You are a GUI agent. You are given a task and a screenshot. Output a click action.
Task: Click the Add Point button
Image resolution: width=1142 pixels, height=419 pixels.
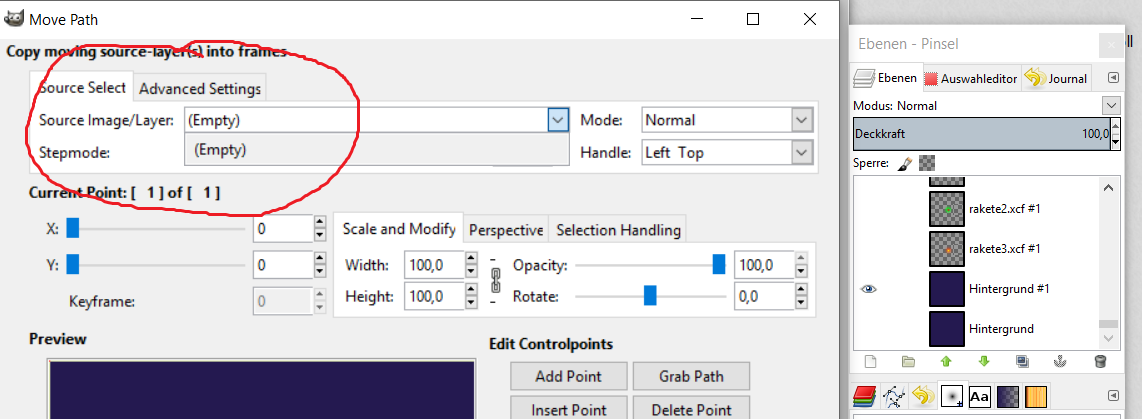click(568, 377)
